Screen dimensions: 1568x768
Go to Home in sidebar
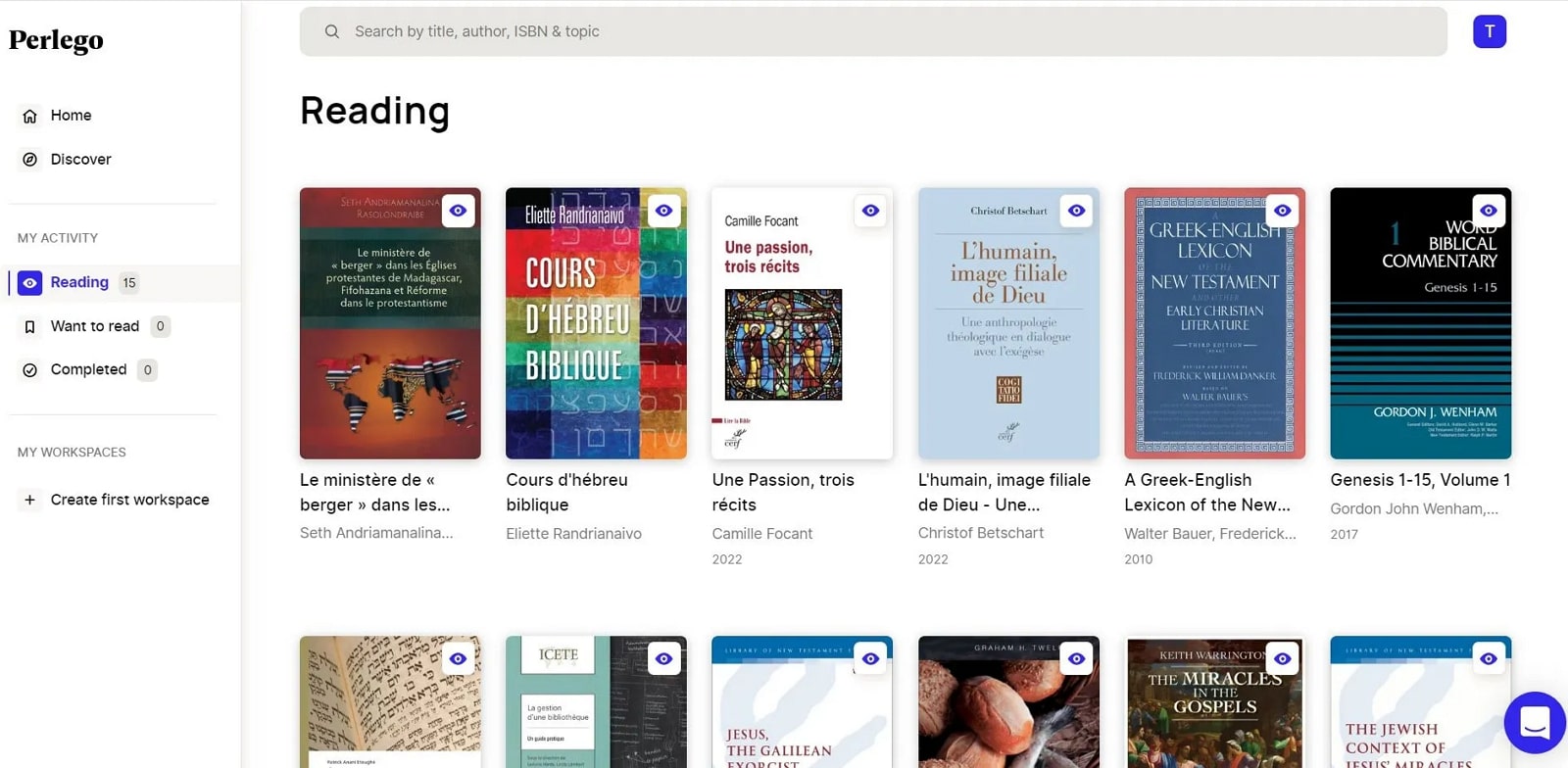(x=71, y=116)
